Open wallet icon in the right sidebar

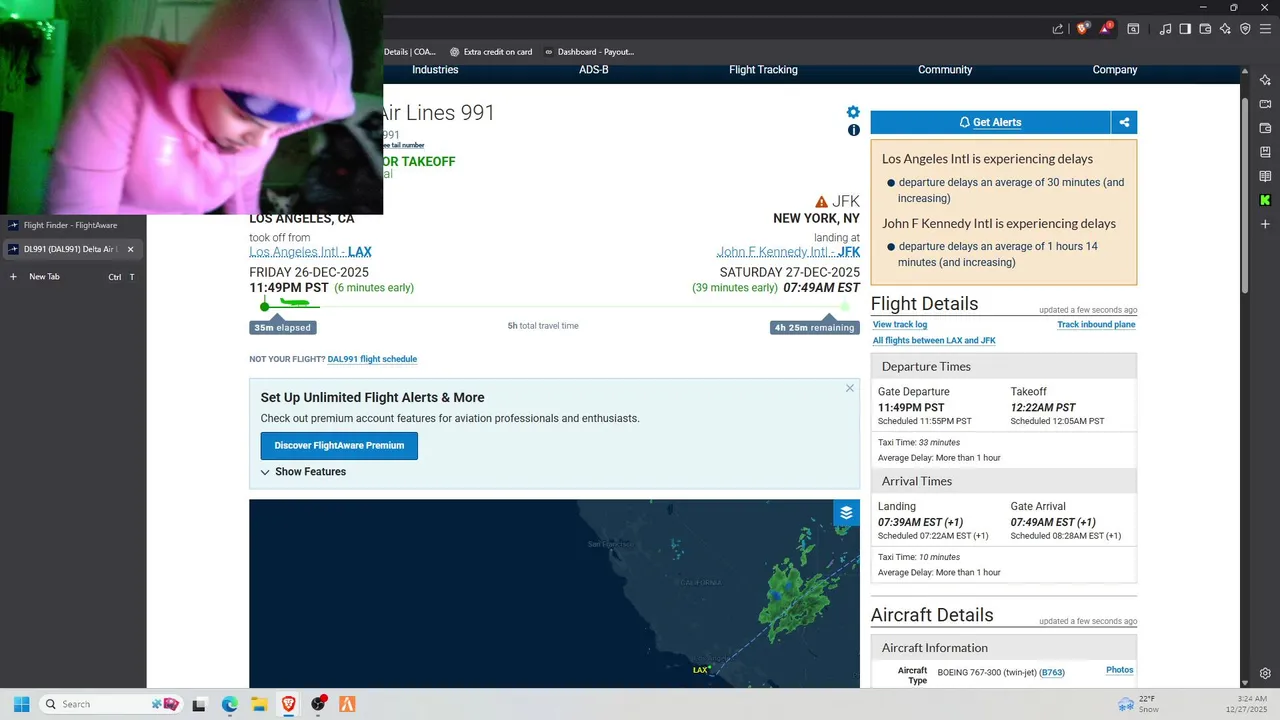point(1265,128)
